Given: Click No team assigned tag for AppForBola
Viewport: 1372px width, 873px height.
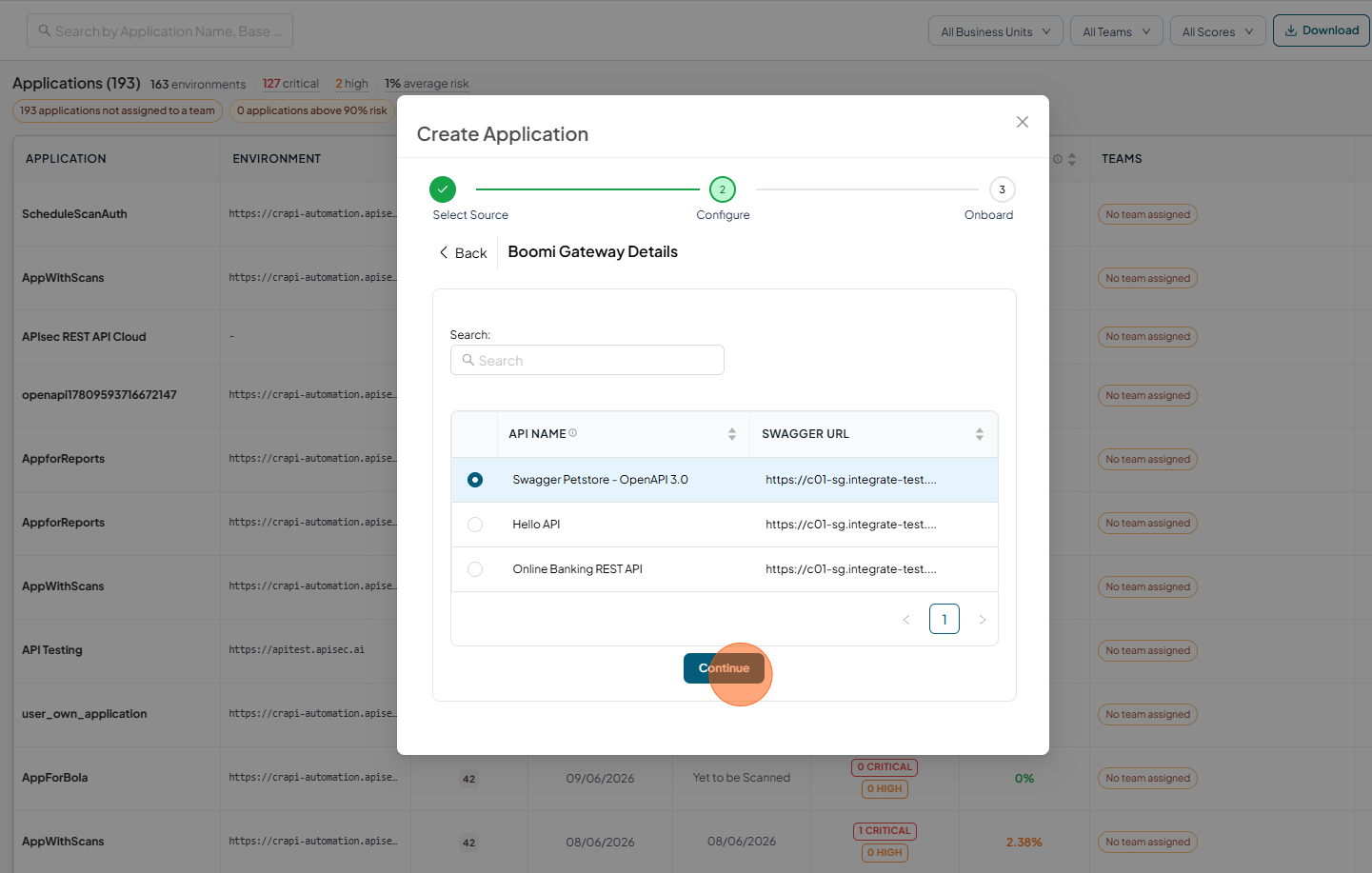Looking at the screenshot, I should pyautogui.click(x=1147, y=779).
